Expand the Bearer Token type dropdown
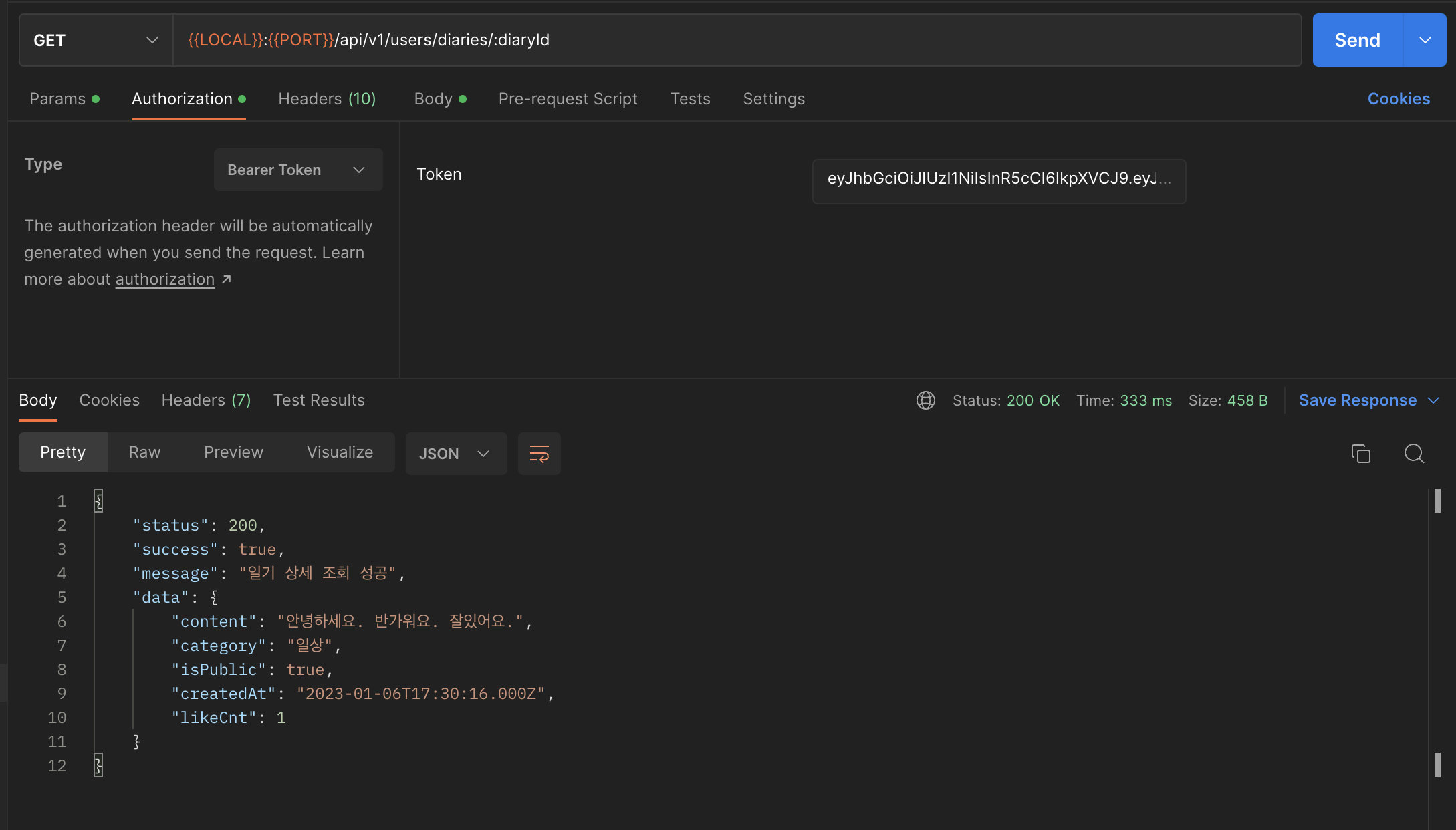 pyautogui.click(x=298, y=170)
